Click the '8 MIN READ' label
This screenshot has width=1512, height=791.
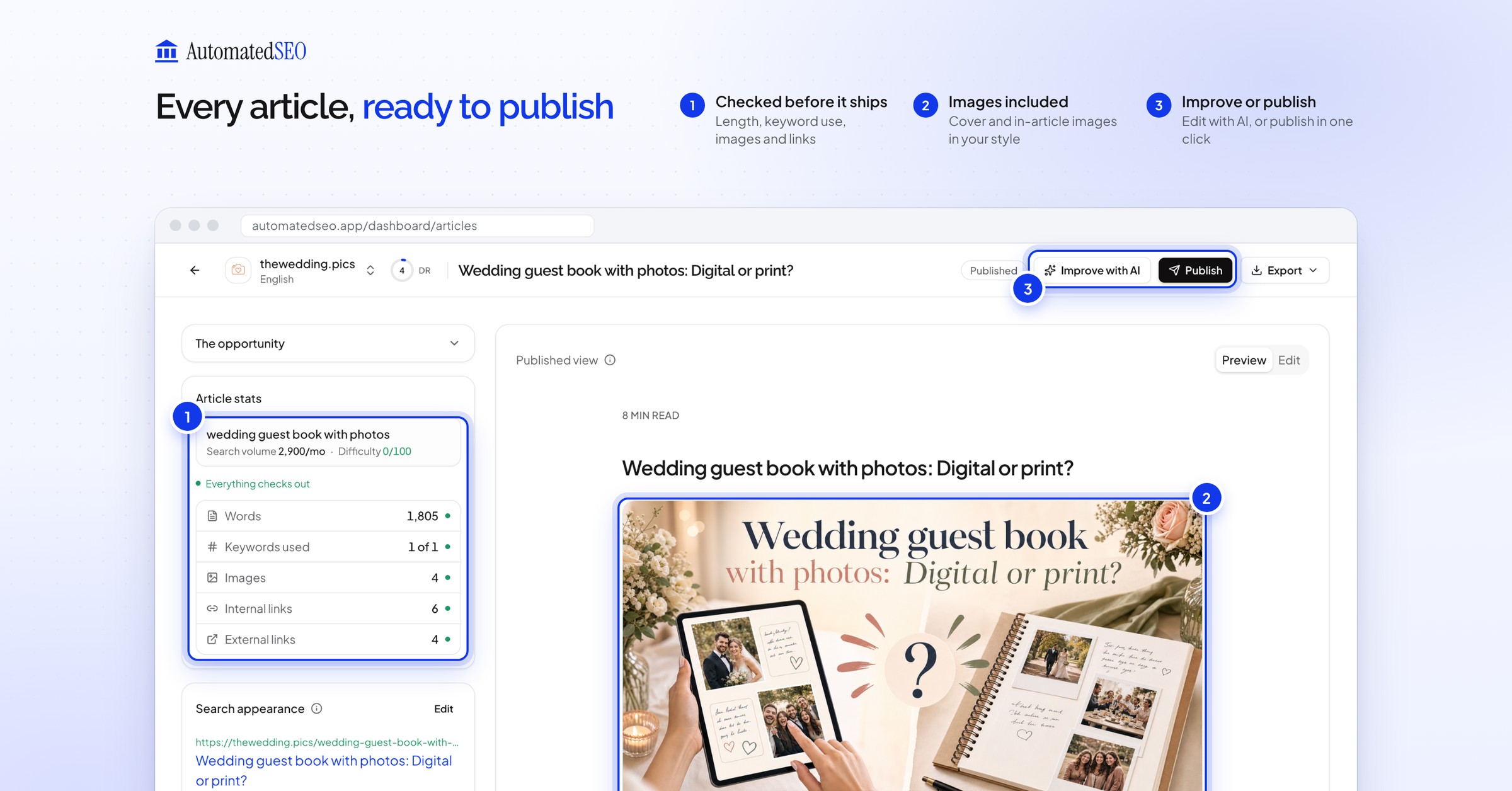(651, 415)
